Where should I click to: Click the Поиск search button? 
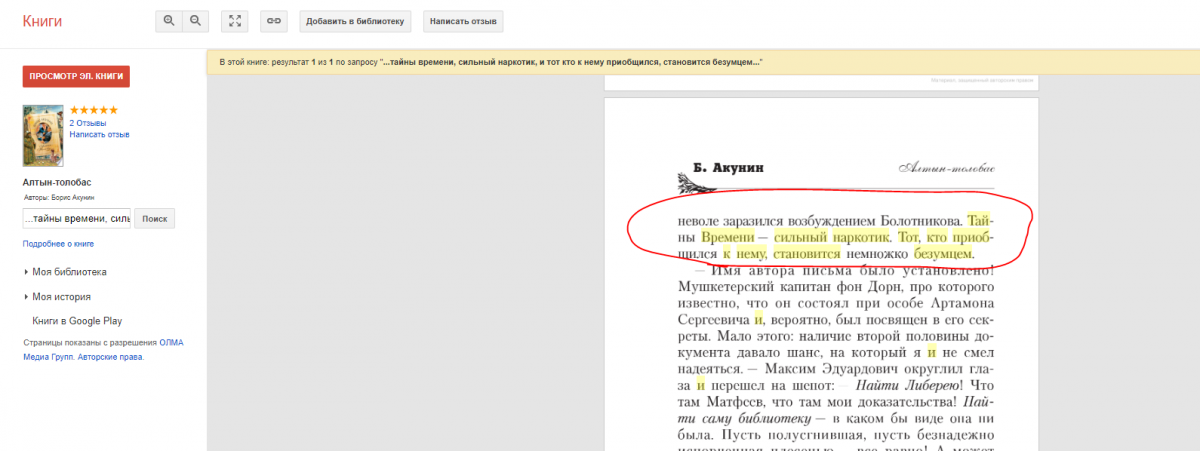pyautogui.click(x=155, y=219)
